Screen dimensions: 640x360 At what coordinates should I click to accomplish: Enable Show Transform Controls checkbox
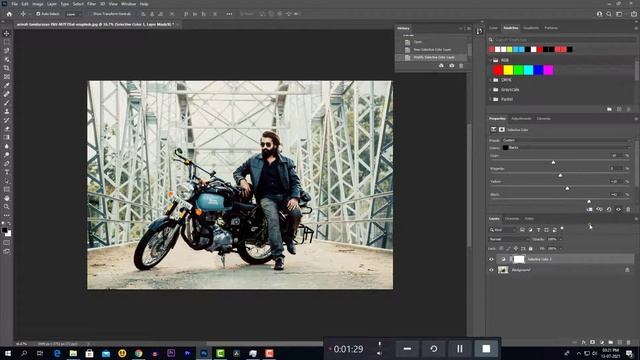coord(91,14)
